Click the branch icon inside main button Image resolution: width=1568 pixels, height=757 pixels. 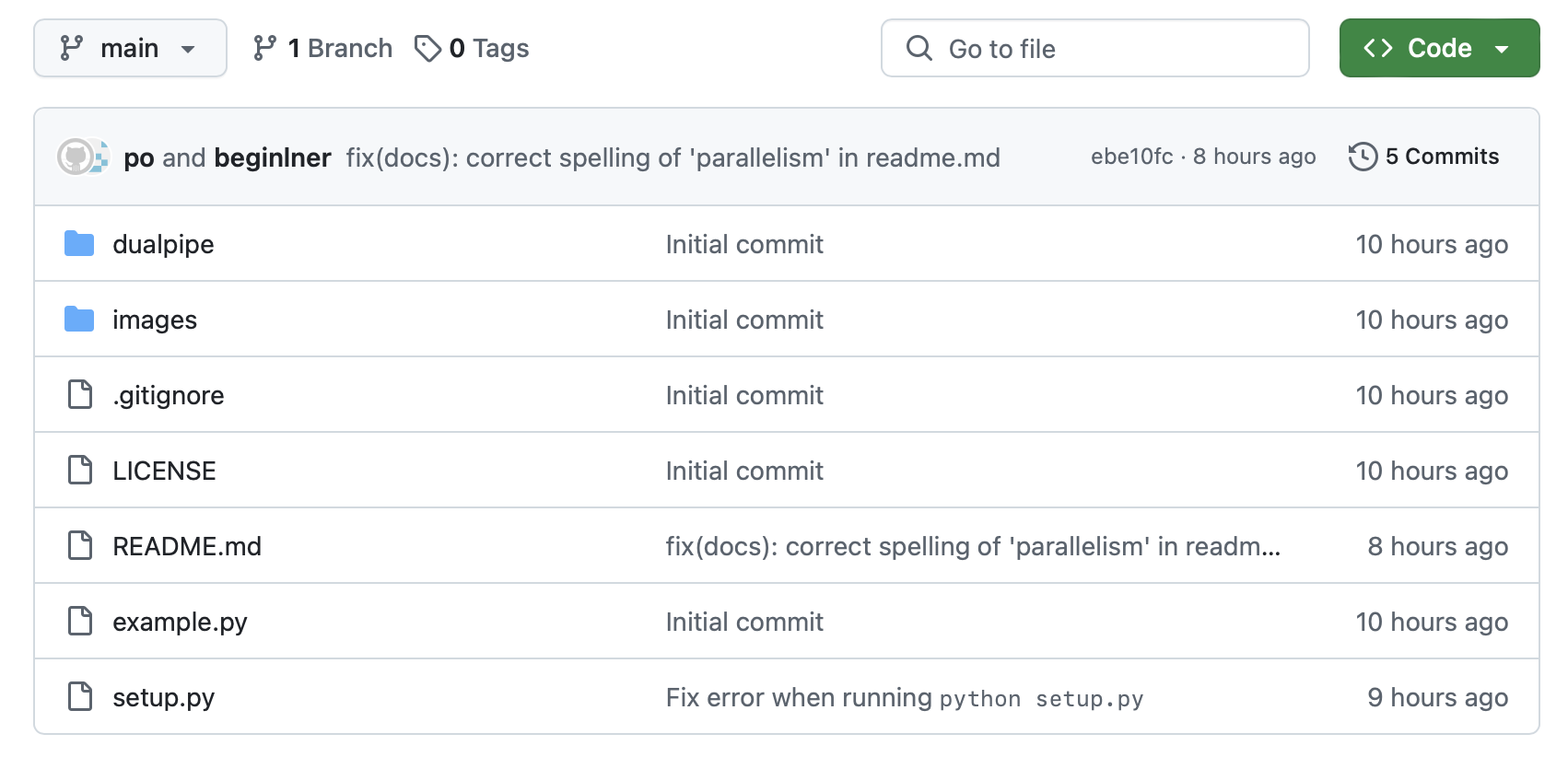(71, 48)
